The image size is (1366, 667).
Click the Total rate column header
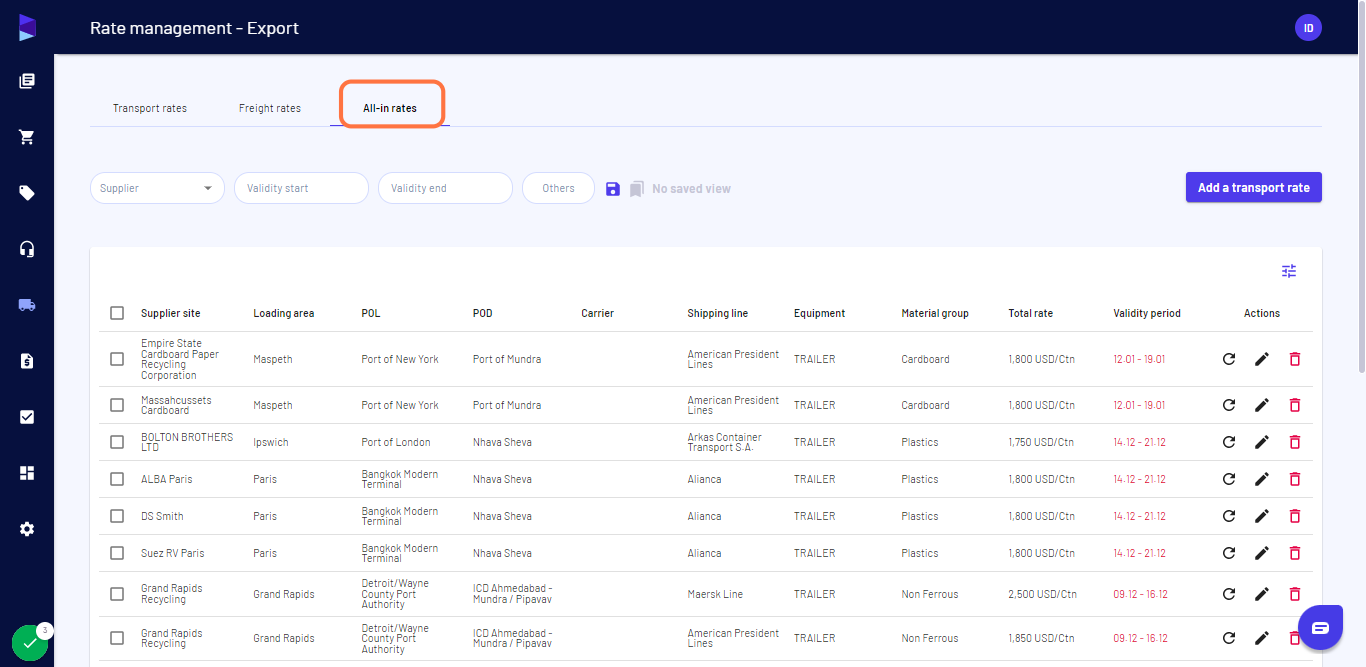1030,313
